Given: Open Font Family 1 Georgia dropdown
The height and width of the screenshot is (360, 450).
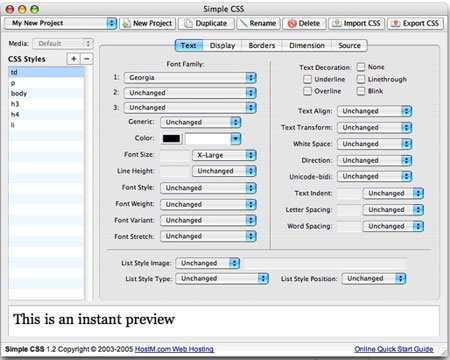Looking at the screenshot, I should pyautogui.click(x=190, y=78).
